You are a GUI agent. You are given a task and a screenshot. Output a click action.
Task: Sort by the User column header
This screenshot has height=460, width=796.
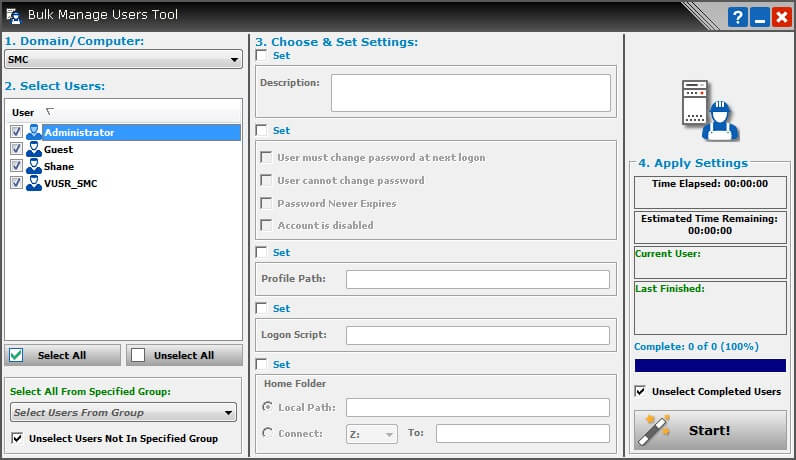pyautogui.click(x=23, y=112)
